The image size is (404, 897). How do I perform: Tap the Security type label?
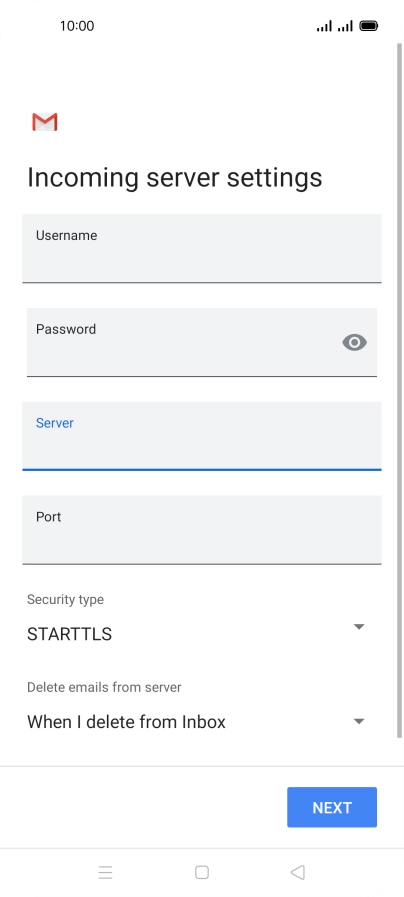(65, 600)
